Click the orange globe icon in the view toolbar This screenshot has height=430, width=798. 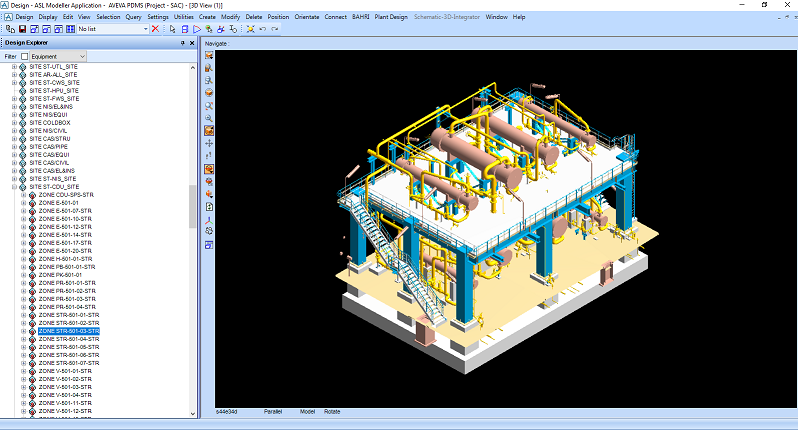209,93
